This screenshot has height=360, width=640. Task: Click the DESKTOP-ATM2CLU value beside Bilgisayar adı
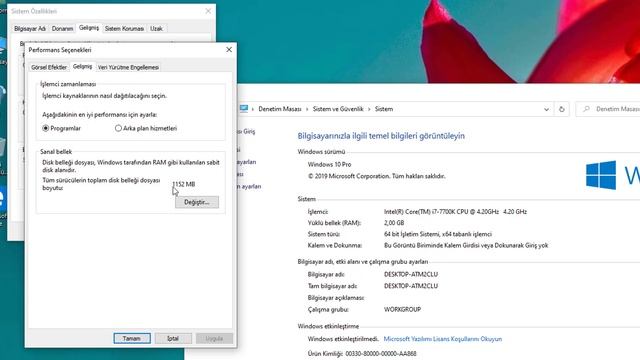411,274
